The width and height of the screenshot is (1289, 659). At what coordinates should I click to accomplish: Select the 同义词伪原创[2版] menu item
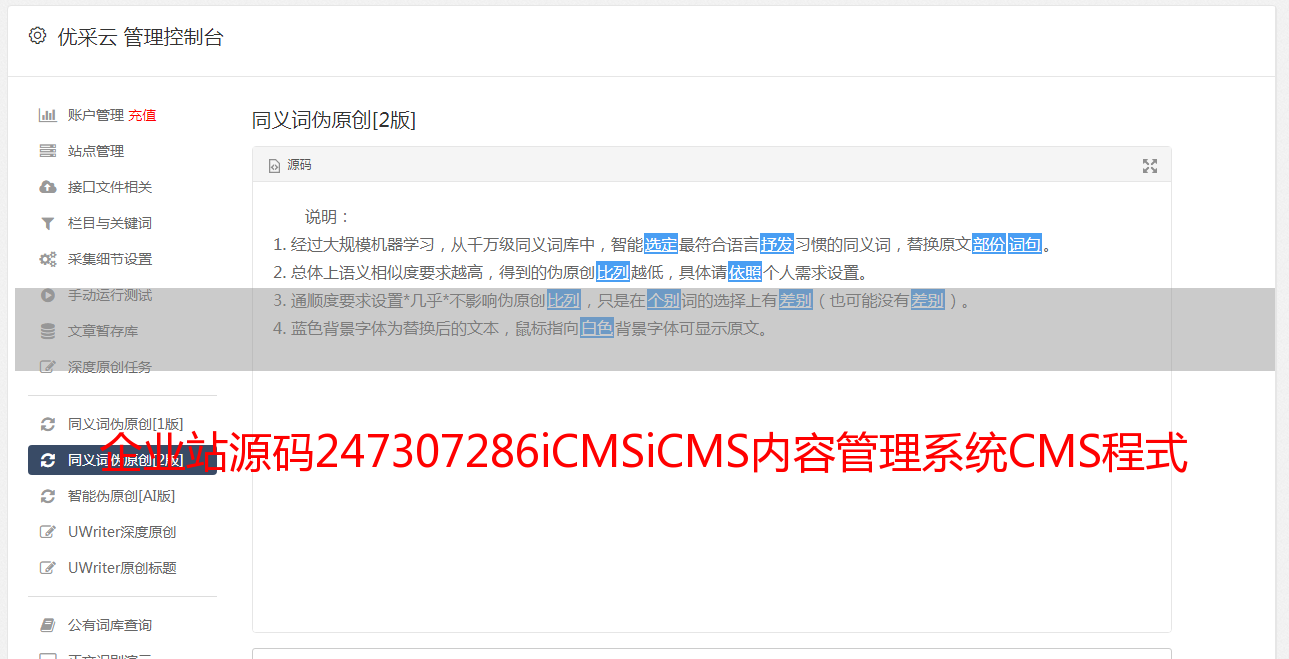[x=122, y=460]
